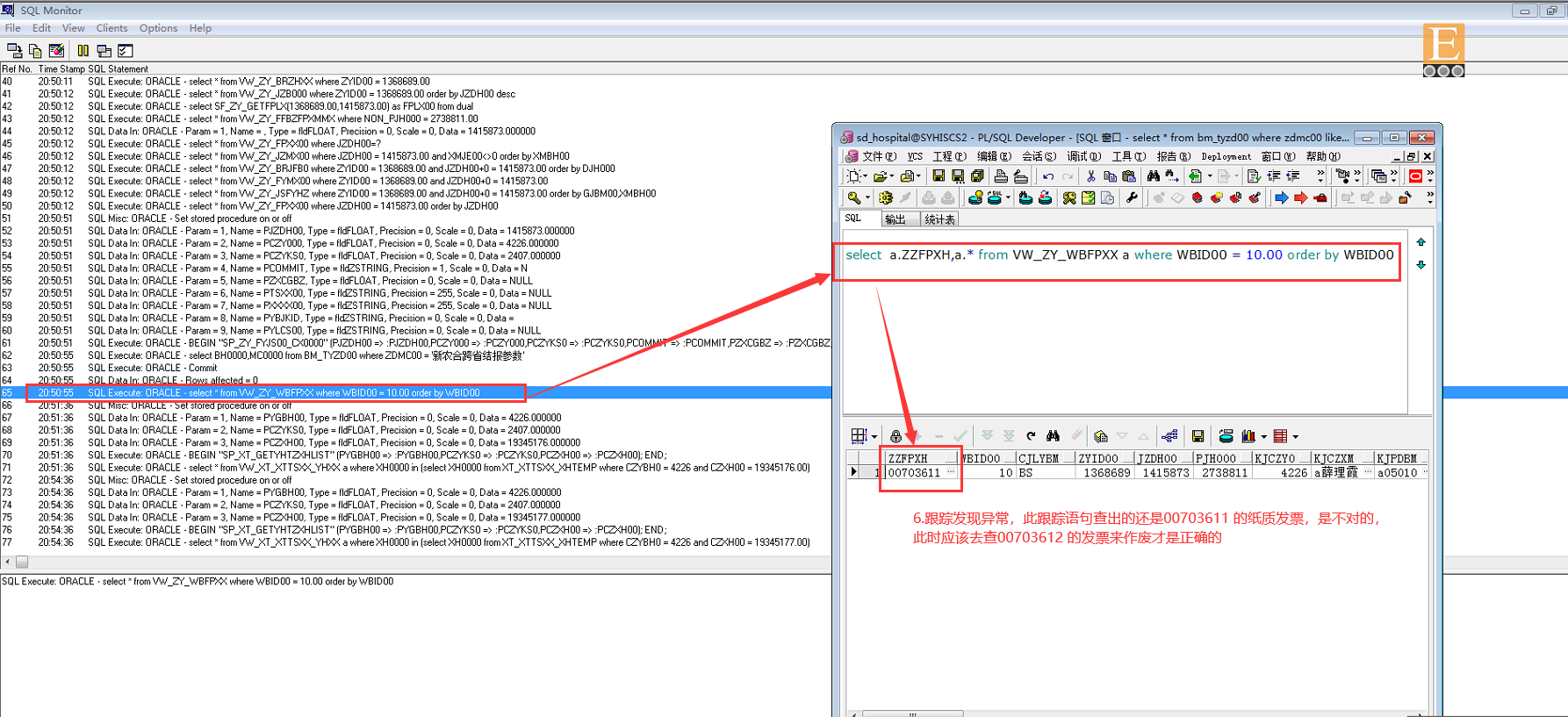Click the Open folder icon in PL/SQL Developer
Viewport: 1568px width, 717px height.
click(x=879, y=176)
